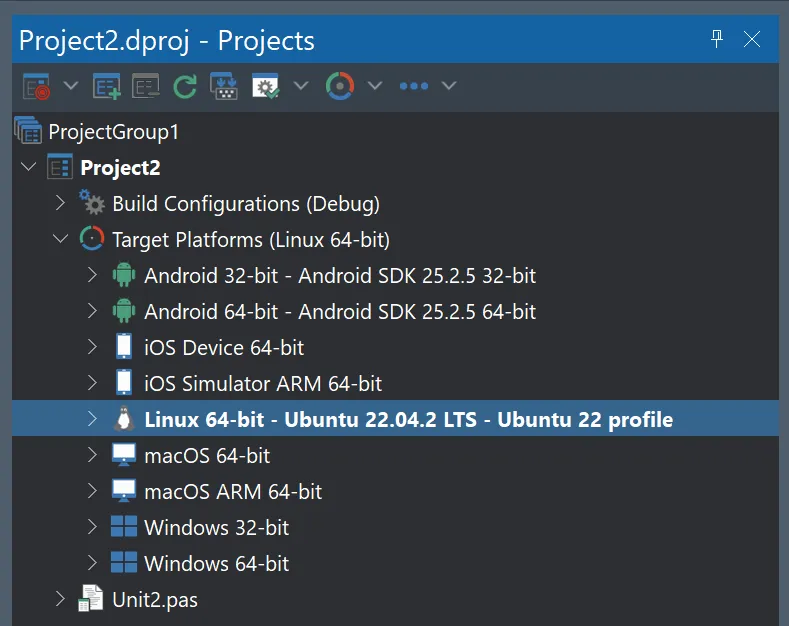
Task: Select ProjectGroup1 at the tree root
Action: coord(113,131)
